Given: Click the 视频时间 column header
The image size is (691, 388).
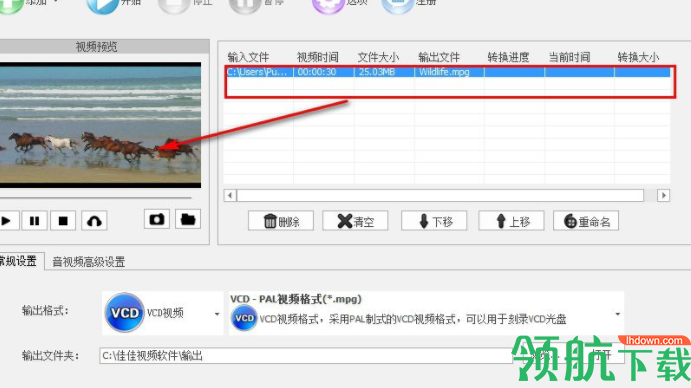Looking at the screenshot, I should click(x=318, y=57).
